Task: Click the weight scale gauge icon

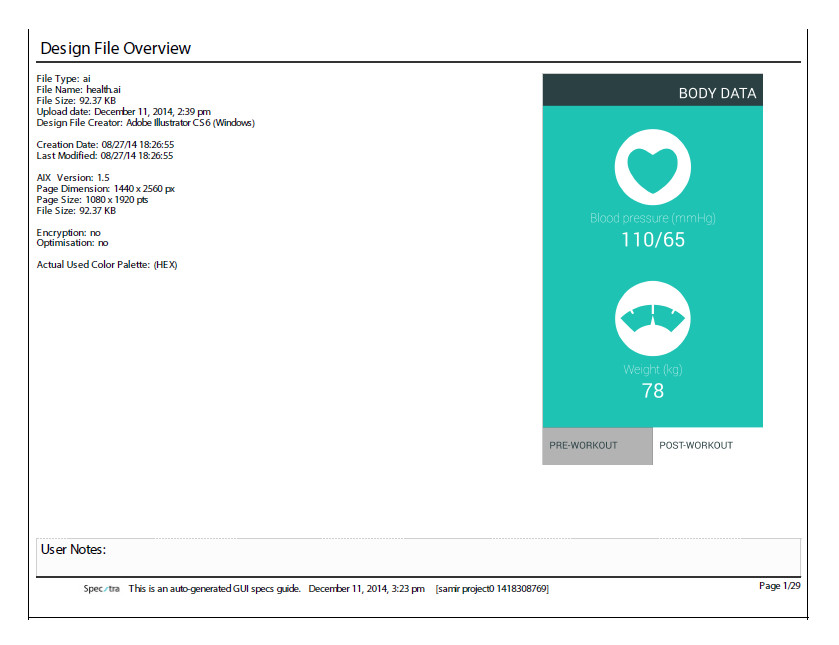Action: (x=652, y=318)
